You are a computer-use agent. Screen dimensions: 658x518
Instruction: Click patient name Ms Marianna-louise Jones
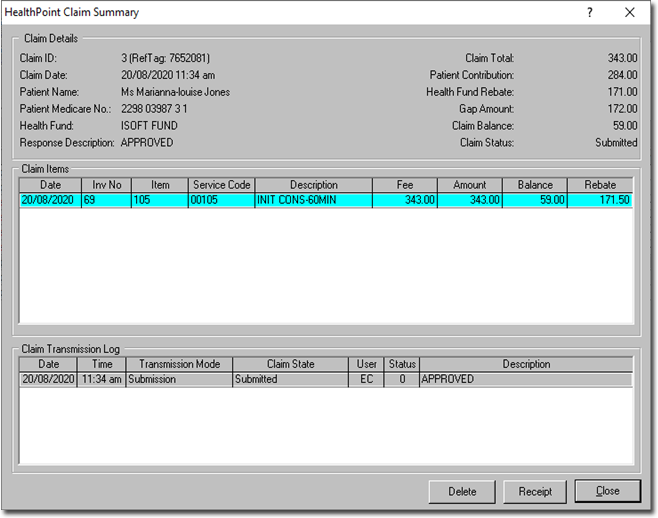coord(175,92)
